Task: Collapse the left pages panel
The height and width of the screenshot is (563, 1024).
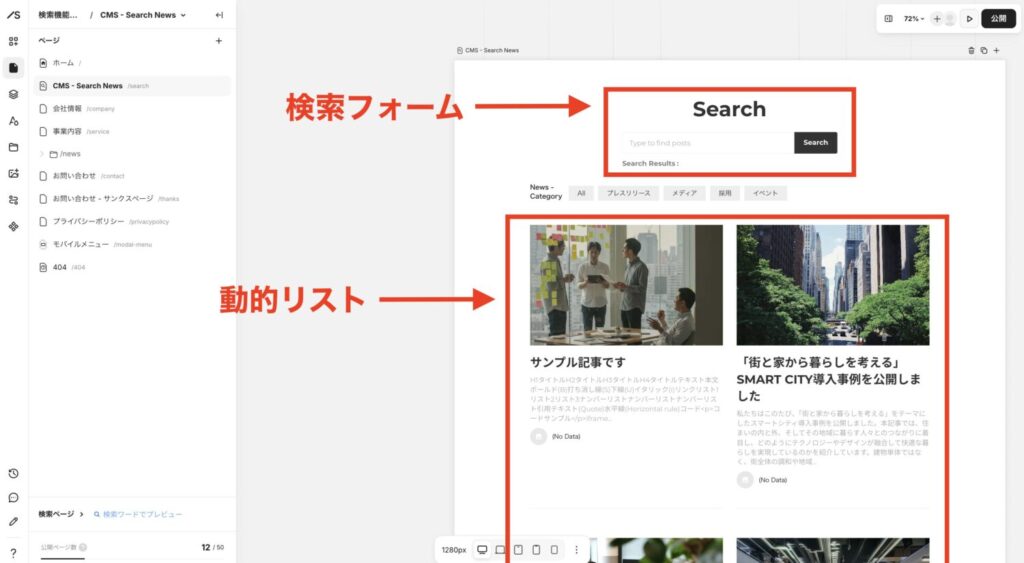Action: pyautogui.click(x=219, y=15)
